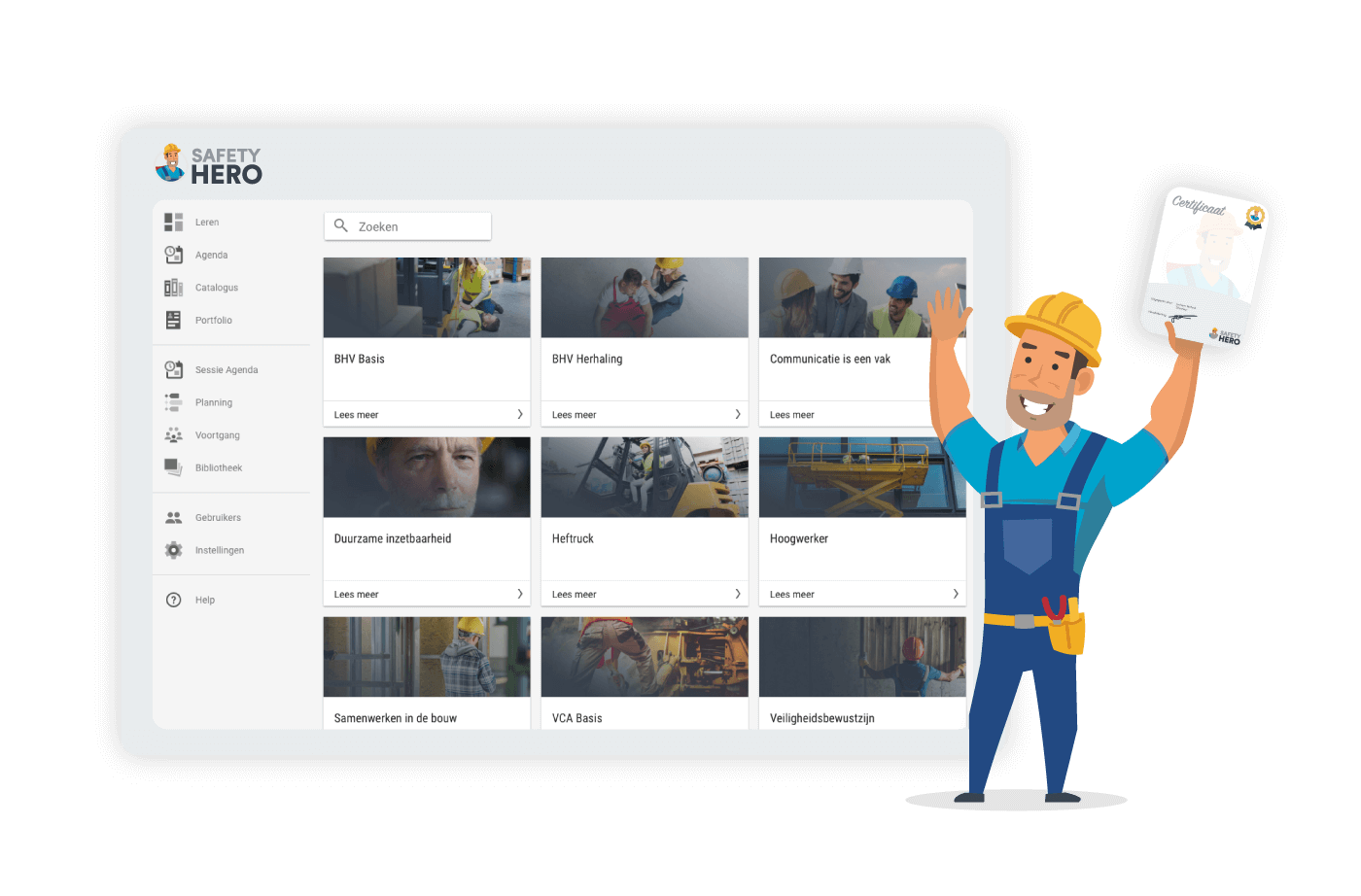The image size is (1361, 896).
Task: Click the Agenda calendar icon
Action: [x=173, y=255]
